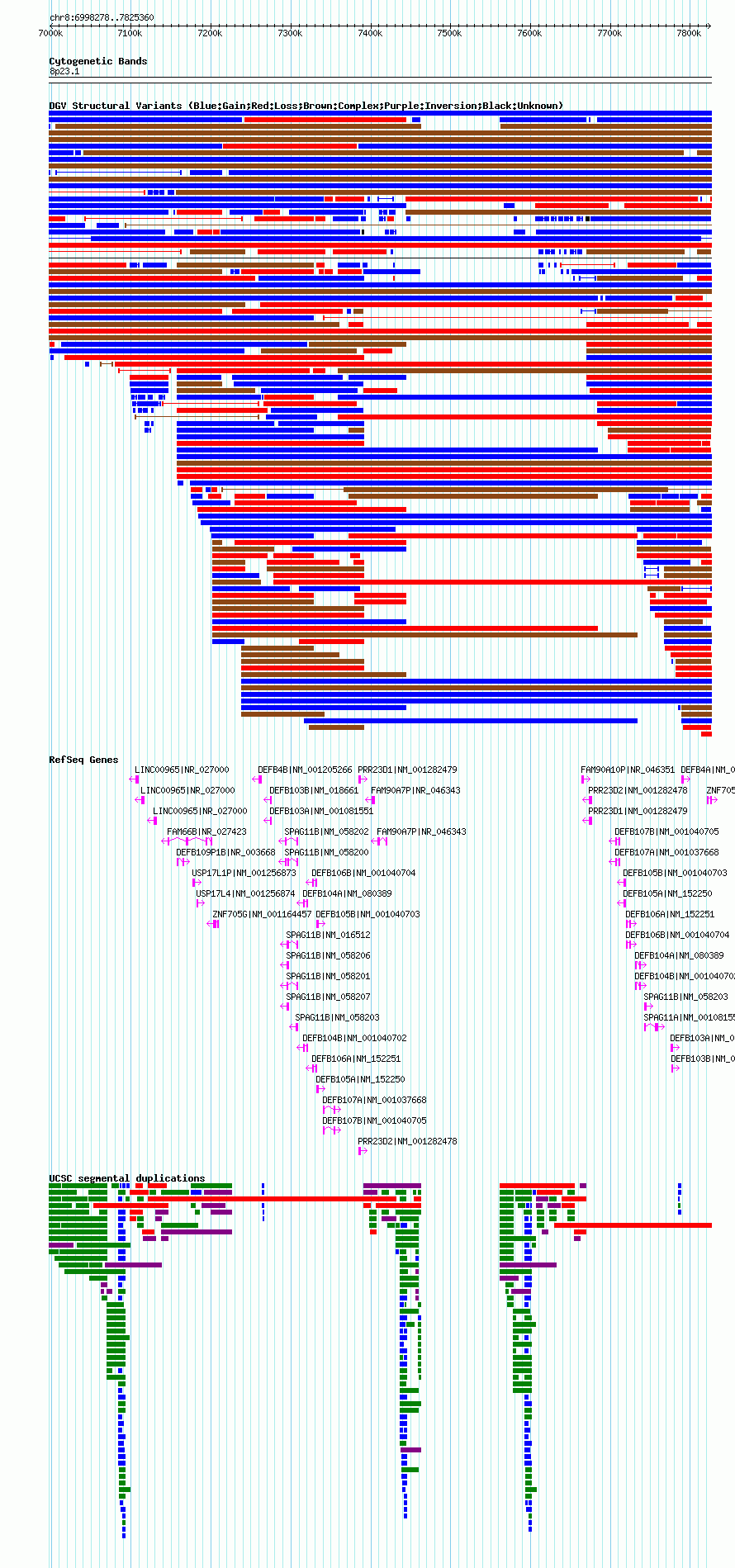Click the 7300k ruler label

[x=290, y=33]
